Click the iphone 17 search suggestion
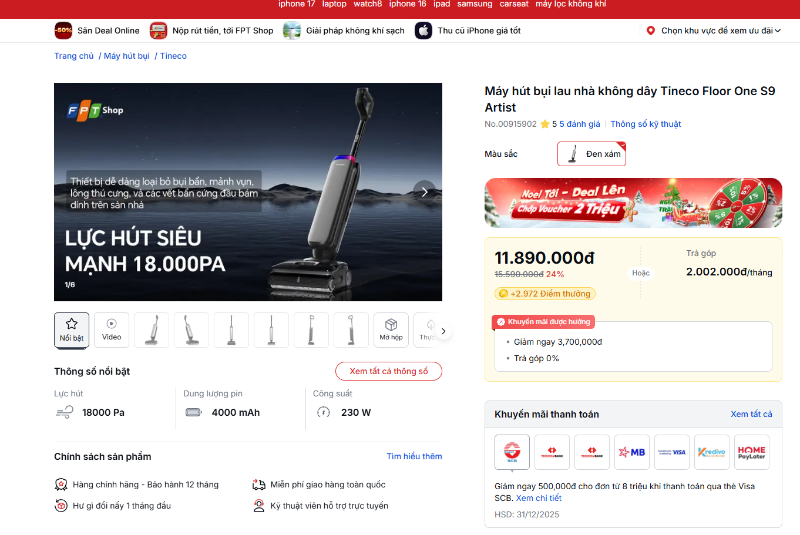Image resolution: width=800 pixels, height=535 pixels. click(296, 4)
